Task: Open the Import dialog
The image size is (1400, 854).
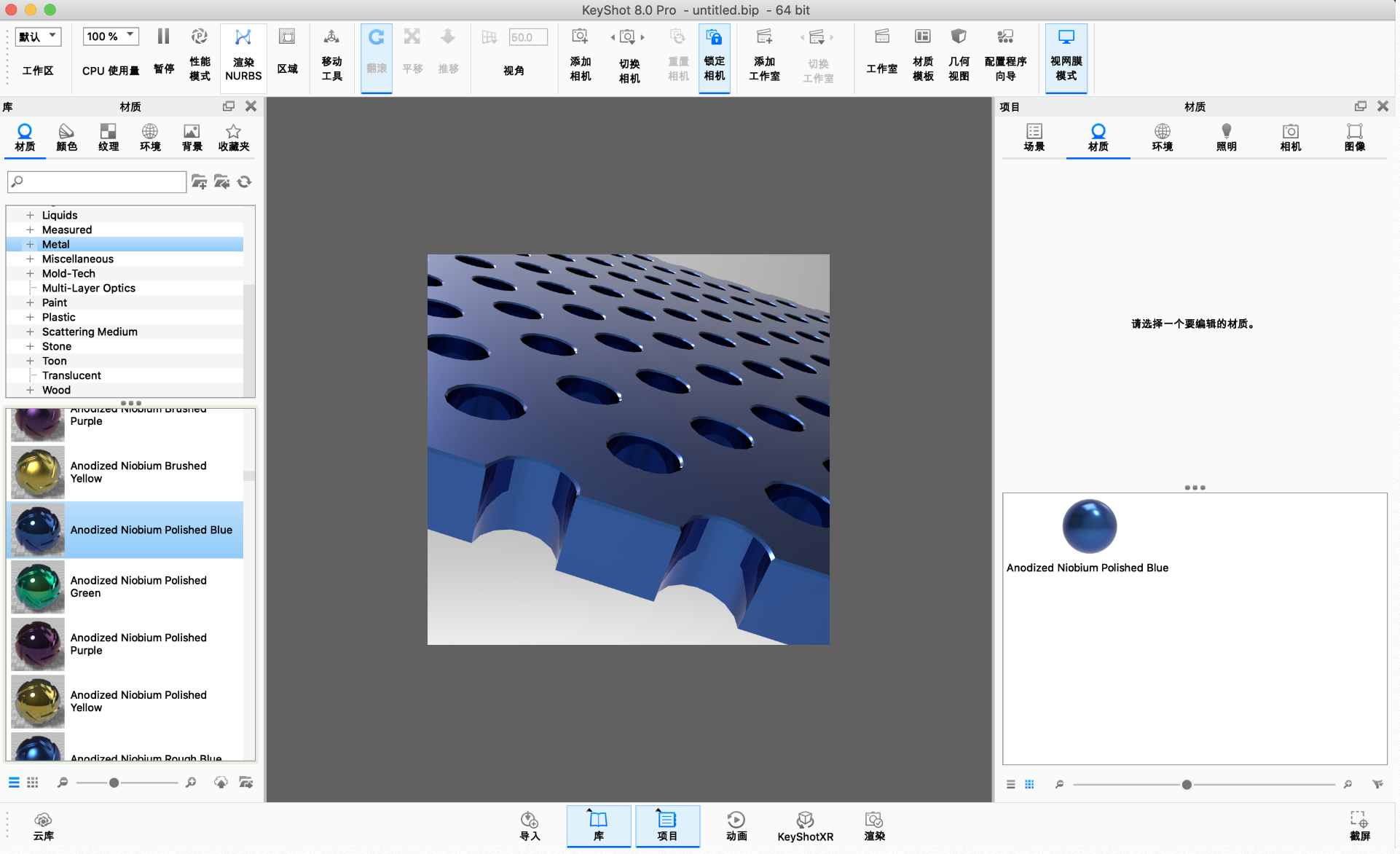Action: point(530,826)
